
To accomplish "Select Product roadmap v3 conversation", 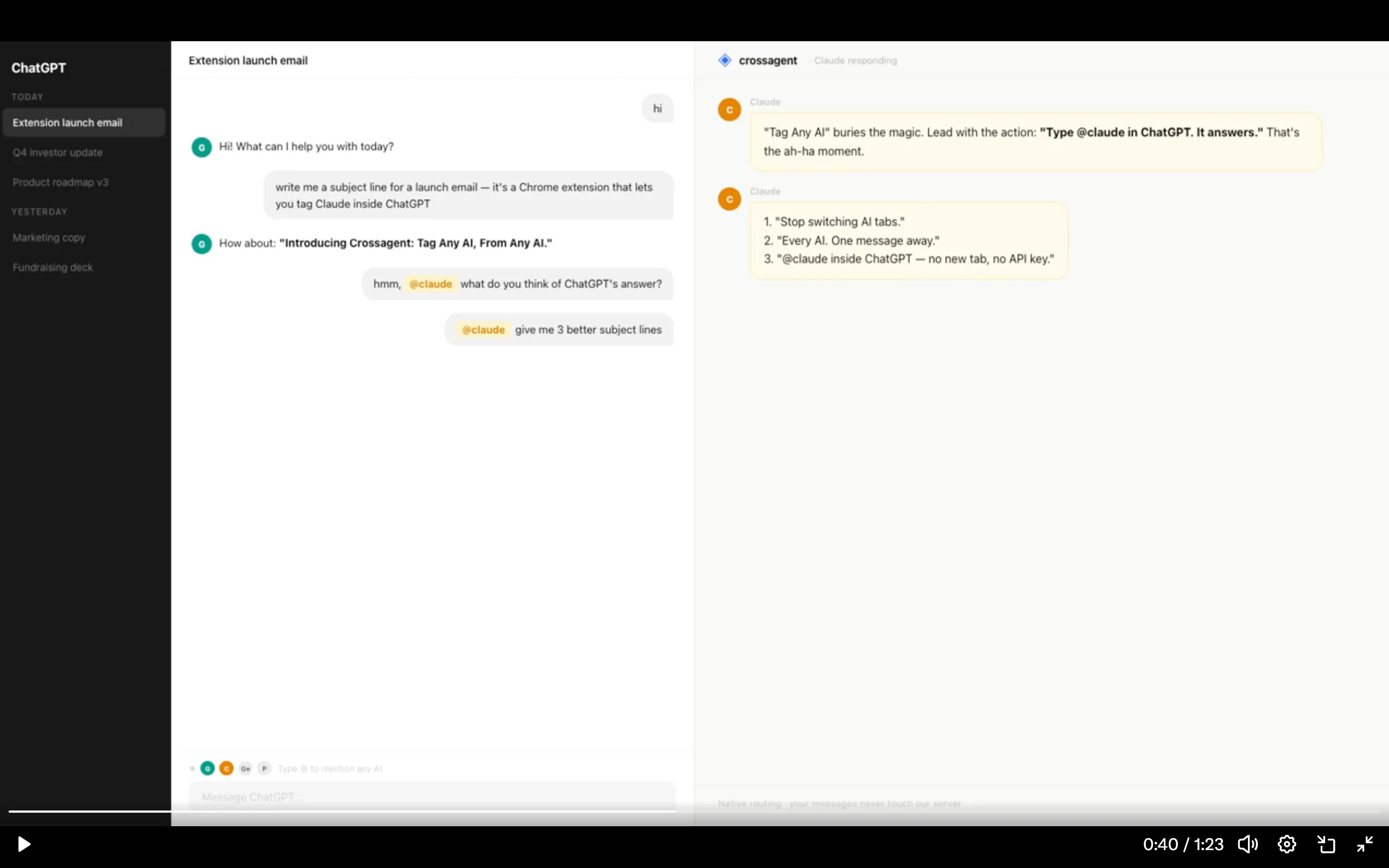I will (60, 182).
